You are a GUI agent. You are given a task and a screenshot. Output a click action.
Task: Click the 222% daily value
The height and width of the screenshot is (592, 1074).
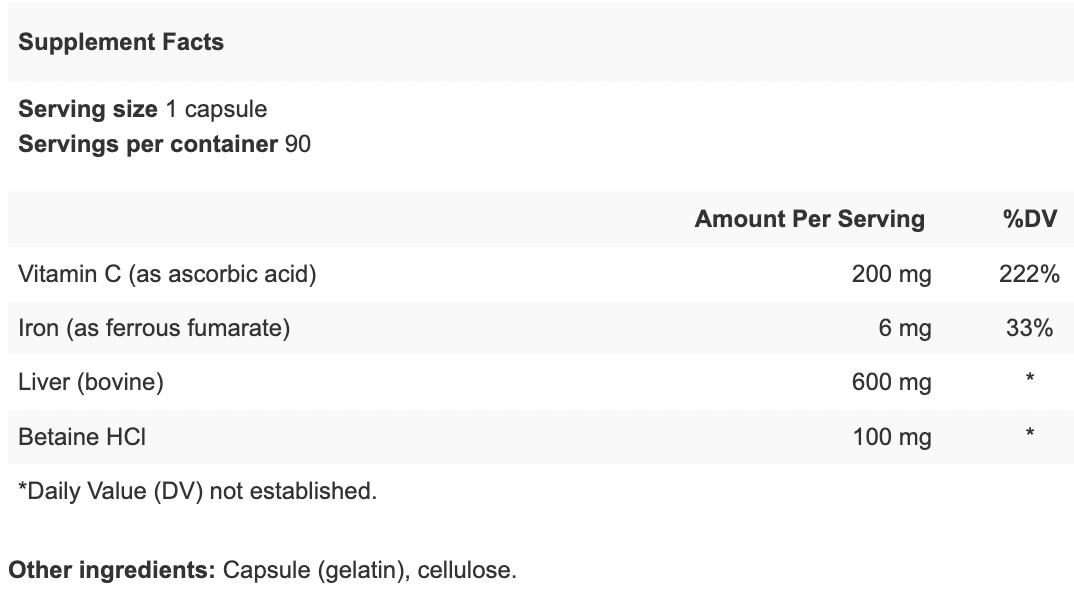[x=1029, y=274]
